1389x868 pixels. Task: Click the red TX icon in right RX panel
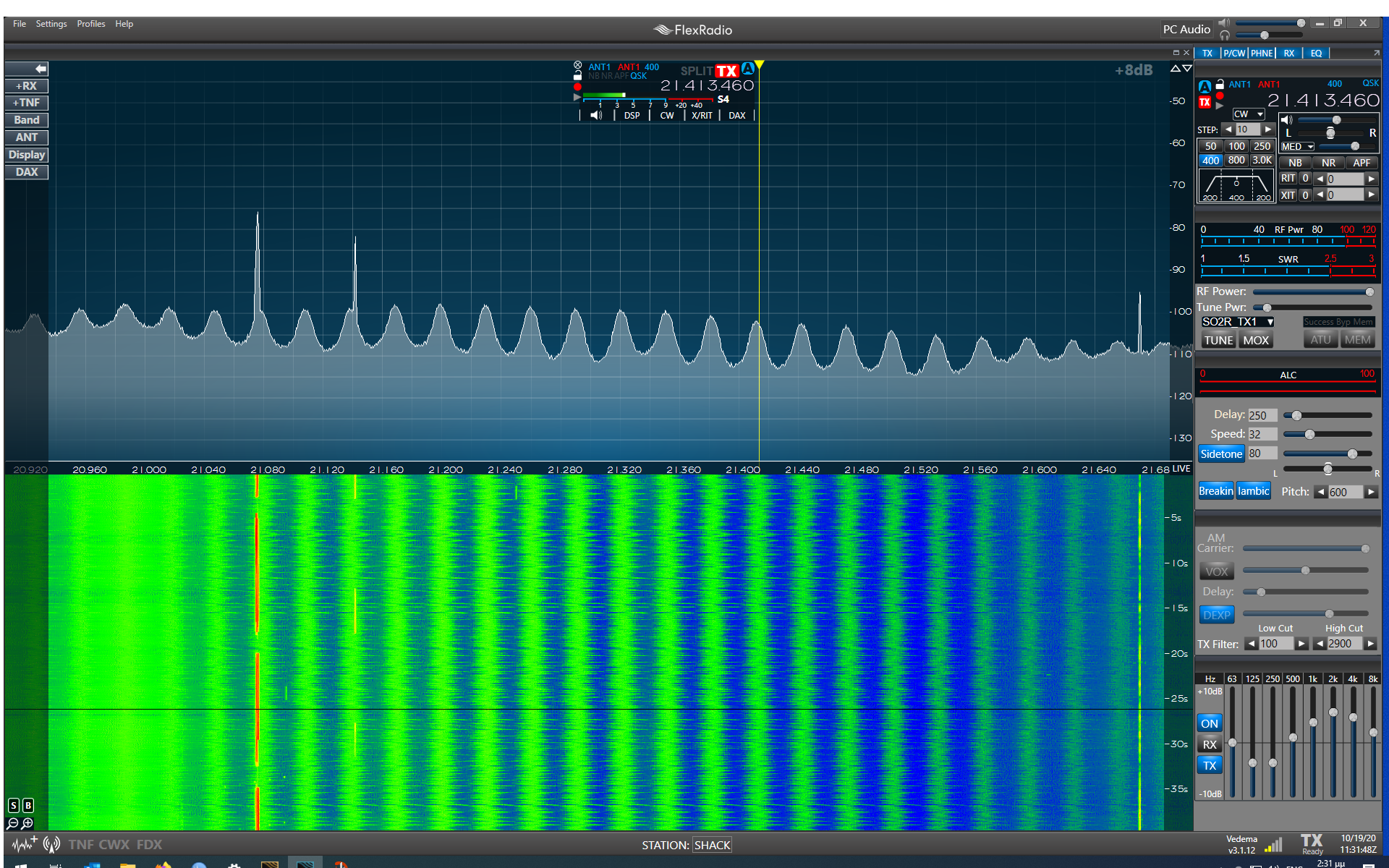point(1205,103)
